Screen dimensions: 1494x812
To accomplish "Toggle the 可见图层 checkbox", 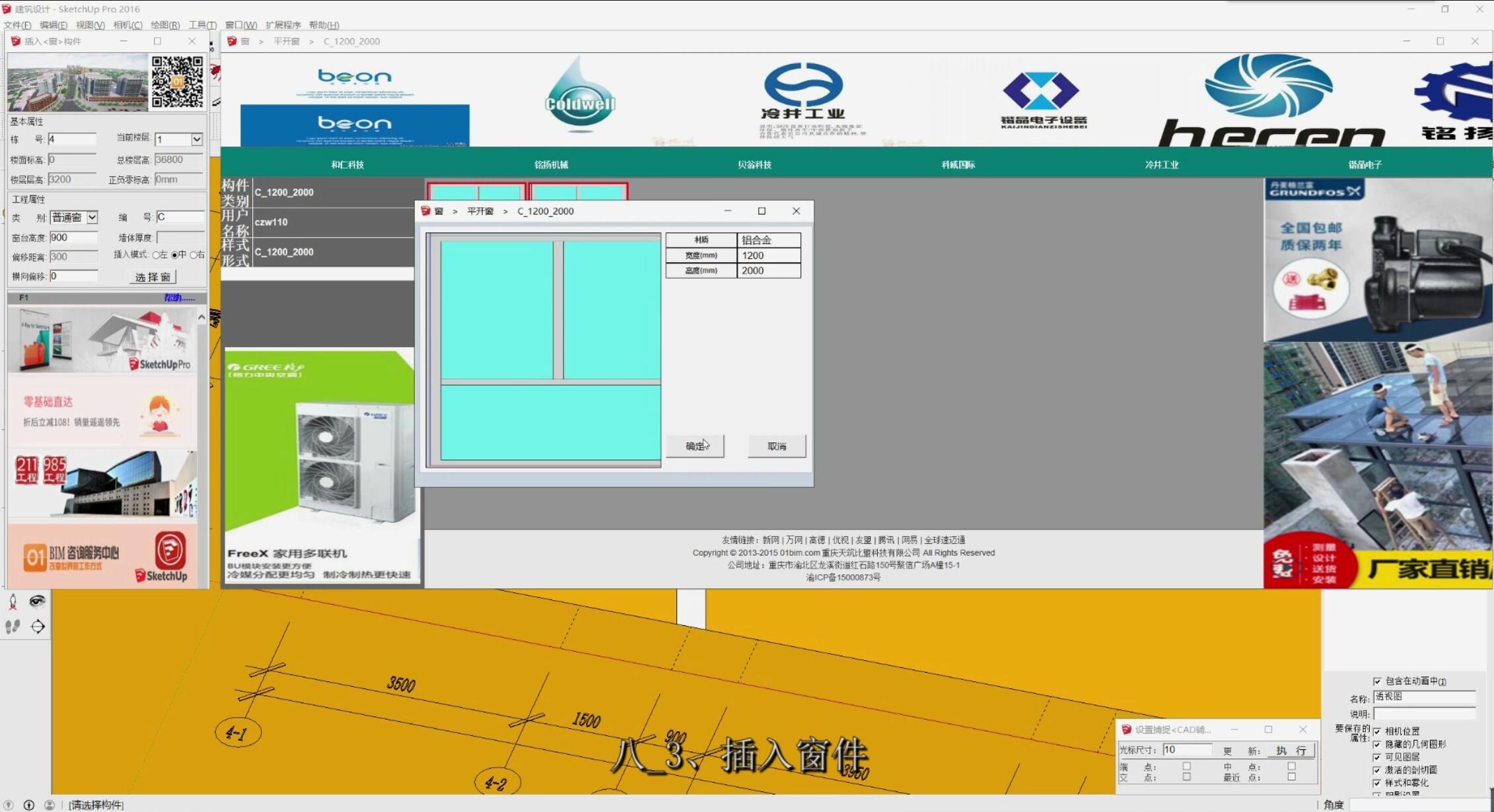I will (x=1377, y=757).
